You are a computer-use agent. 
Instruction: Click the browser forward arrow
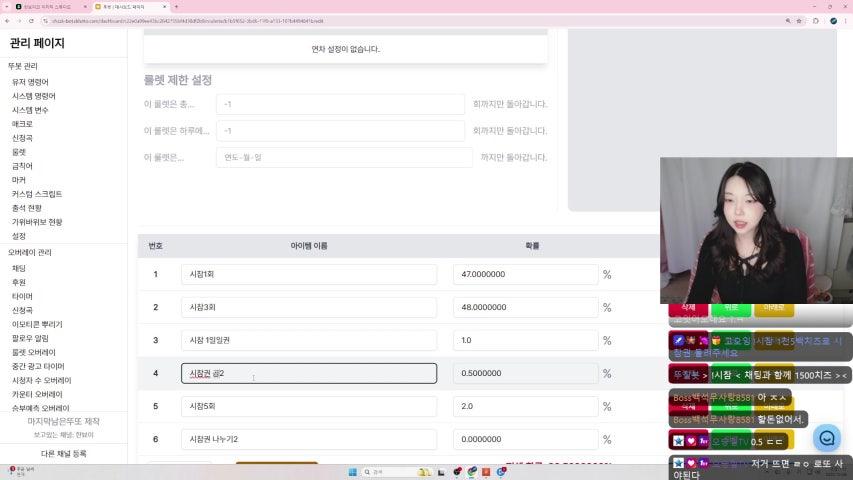(x=19, y=21)
